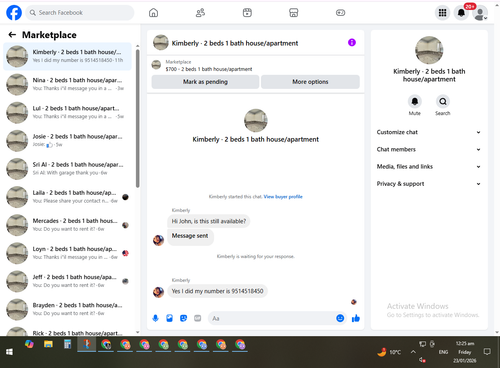Open notifications bell with 20+ badge
500x368 pixels.
coord(461,13)
